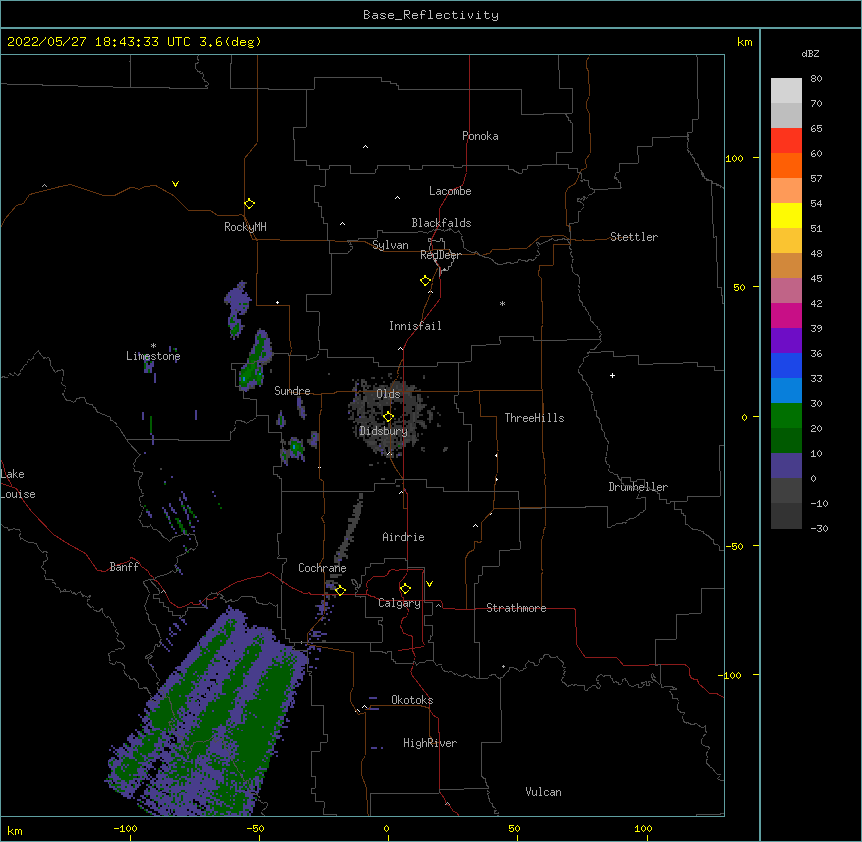Click the RockyMH label

pyautogui.click(x=245, y=227)
